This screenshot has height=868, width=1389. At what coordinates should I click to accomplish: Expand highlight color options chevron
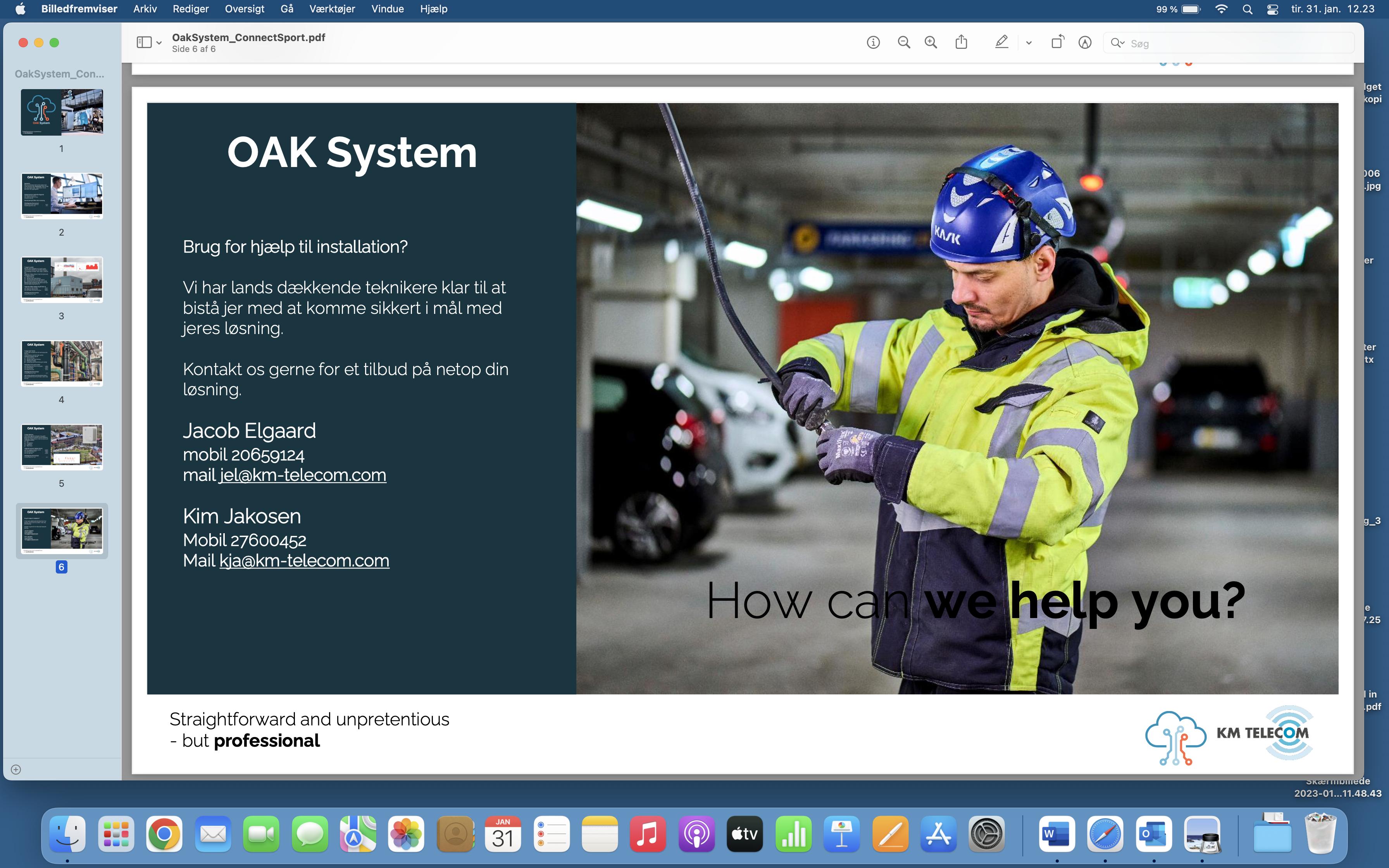pyautogui.click(x=1029, y=43)
